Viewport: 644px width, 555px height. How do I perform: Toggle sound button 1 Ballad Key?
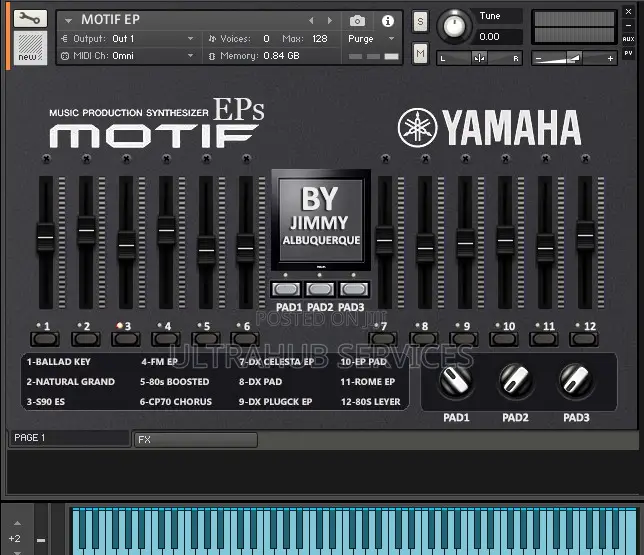[x=45, y=339]
